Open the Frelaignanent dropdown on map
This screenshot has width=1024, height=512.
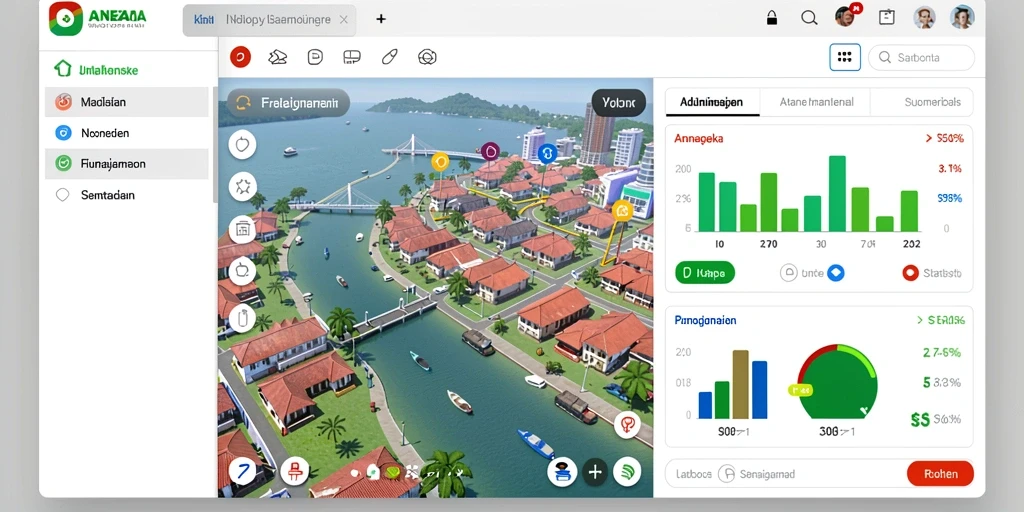point(288,103)
